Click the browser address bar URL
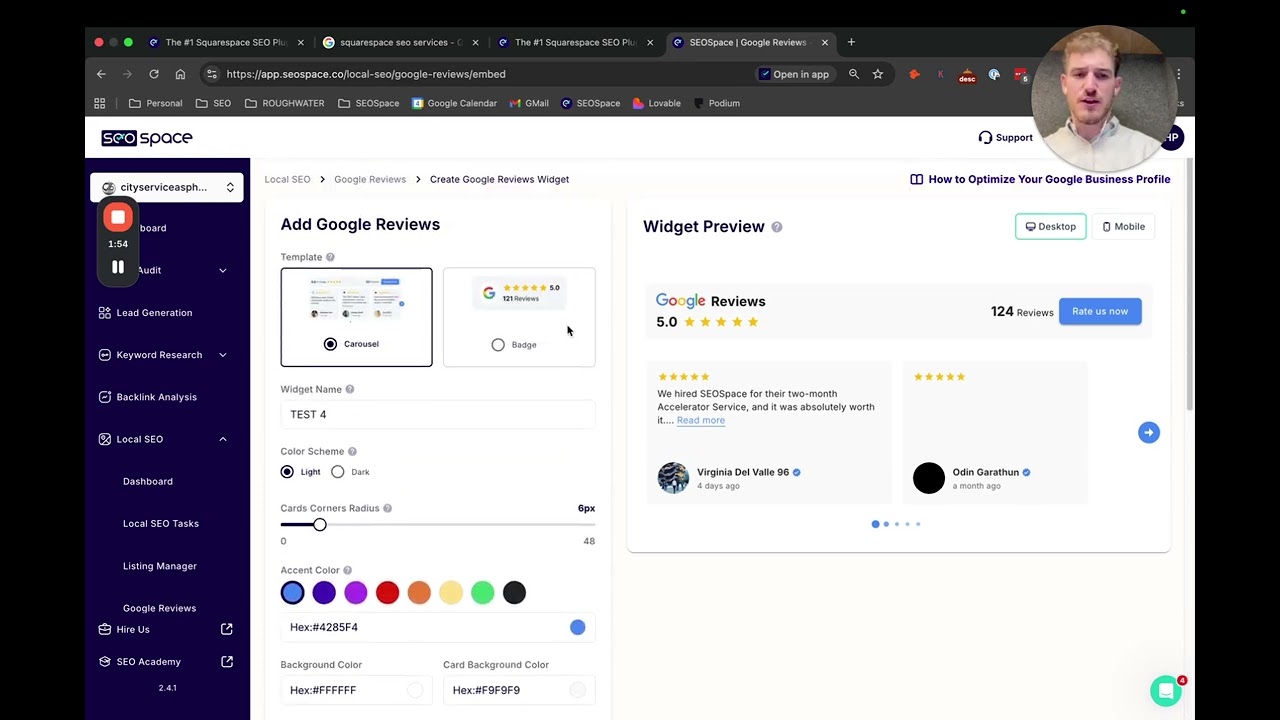Image resolution: width=1280 pixels, height=720 pixels. coord(366,74)
